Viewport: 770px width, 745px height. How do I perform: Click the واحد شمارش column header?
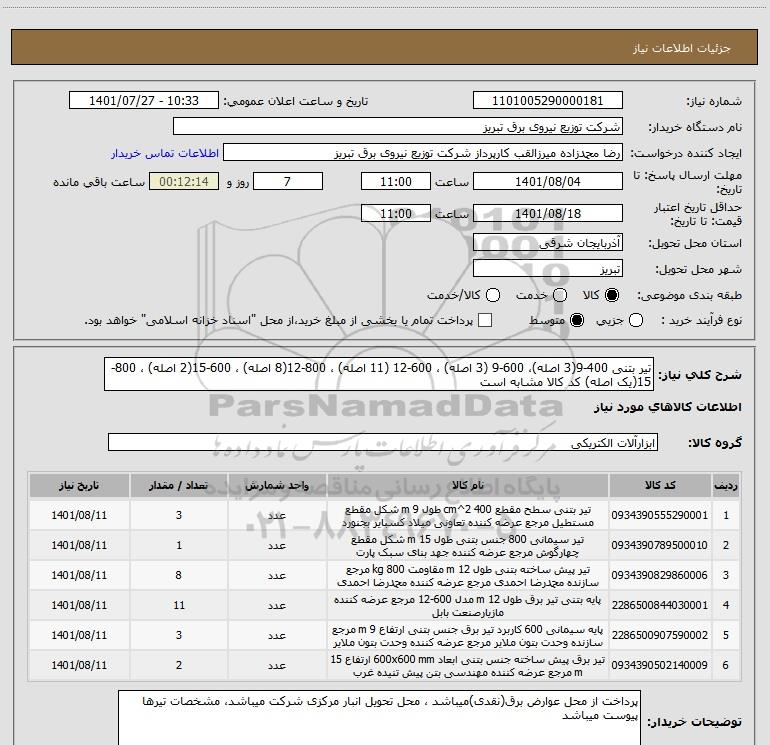[277, 486]
